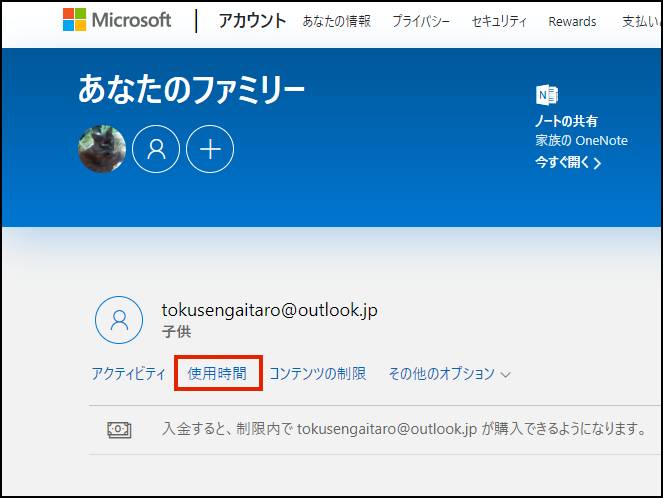Viewport: 663px width, 498px height.
Task: Click 入金すると deposit message text
Action: pos(404,429)
